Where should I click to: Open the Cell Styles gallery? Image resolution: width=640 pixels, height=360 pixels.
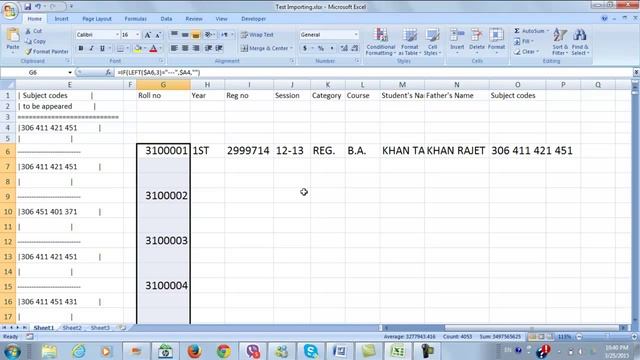(432, 42)
